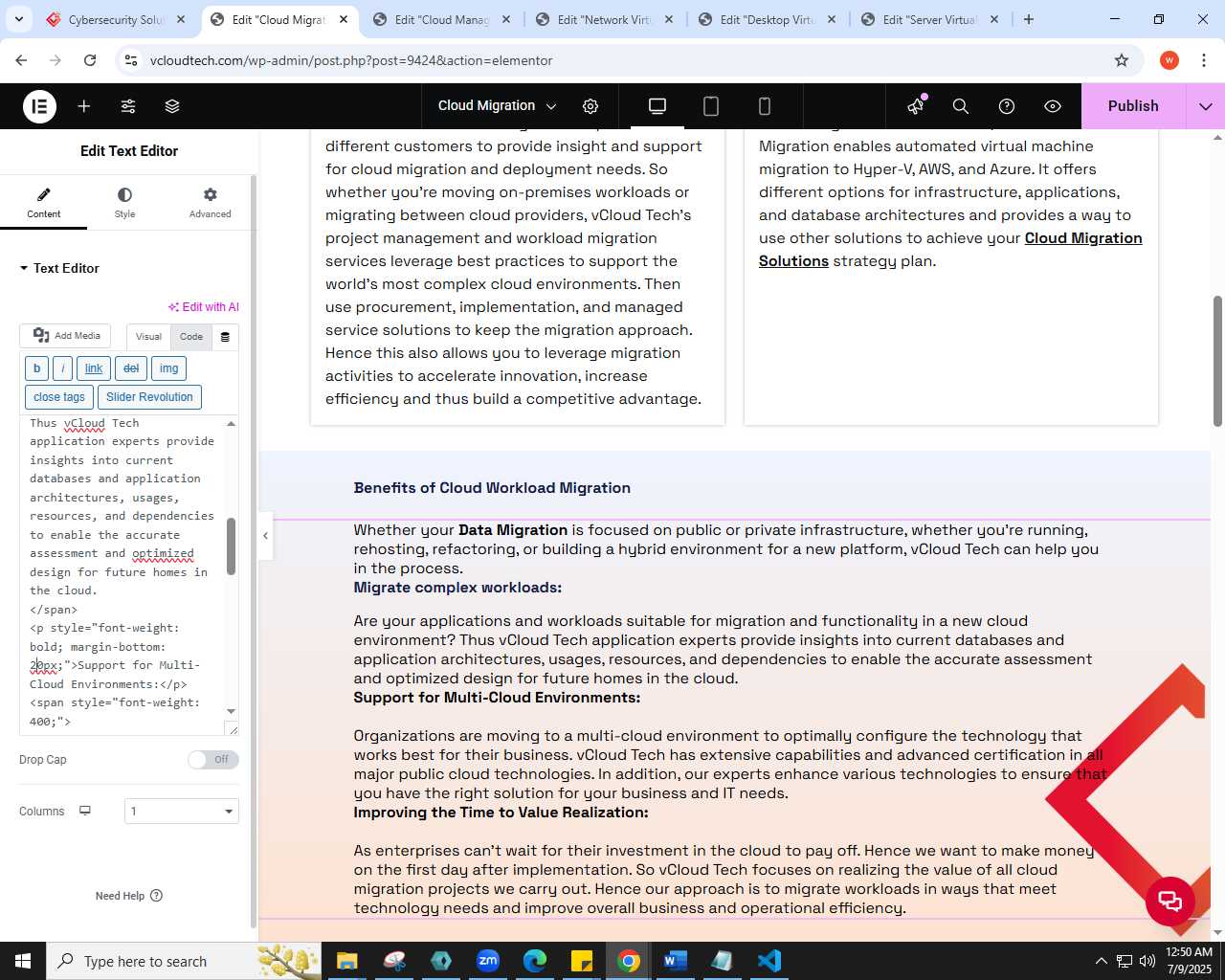Reload the current page
This screenshot has width=1225, height=980.
click(x=90, y=60)
